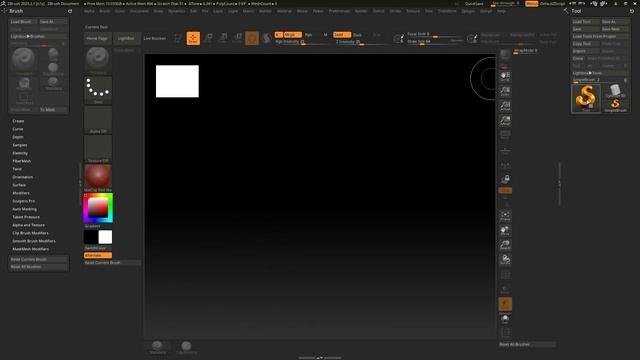
Task: Click the Alpha Off selector box
Action: coord(98,120)
